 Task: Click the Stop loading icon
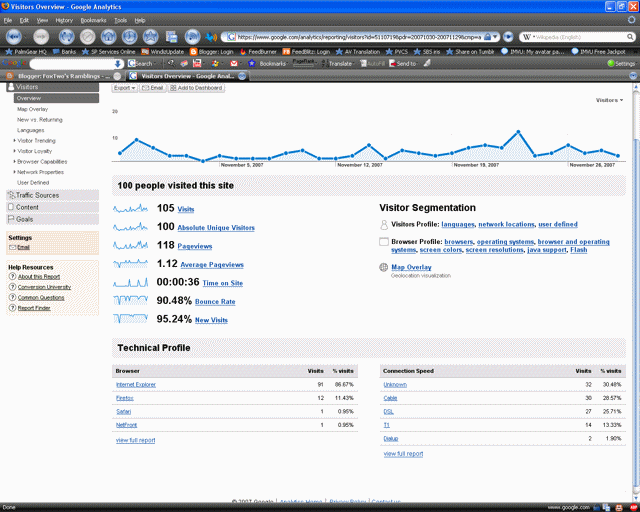(87, 37)
